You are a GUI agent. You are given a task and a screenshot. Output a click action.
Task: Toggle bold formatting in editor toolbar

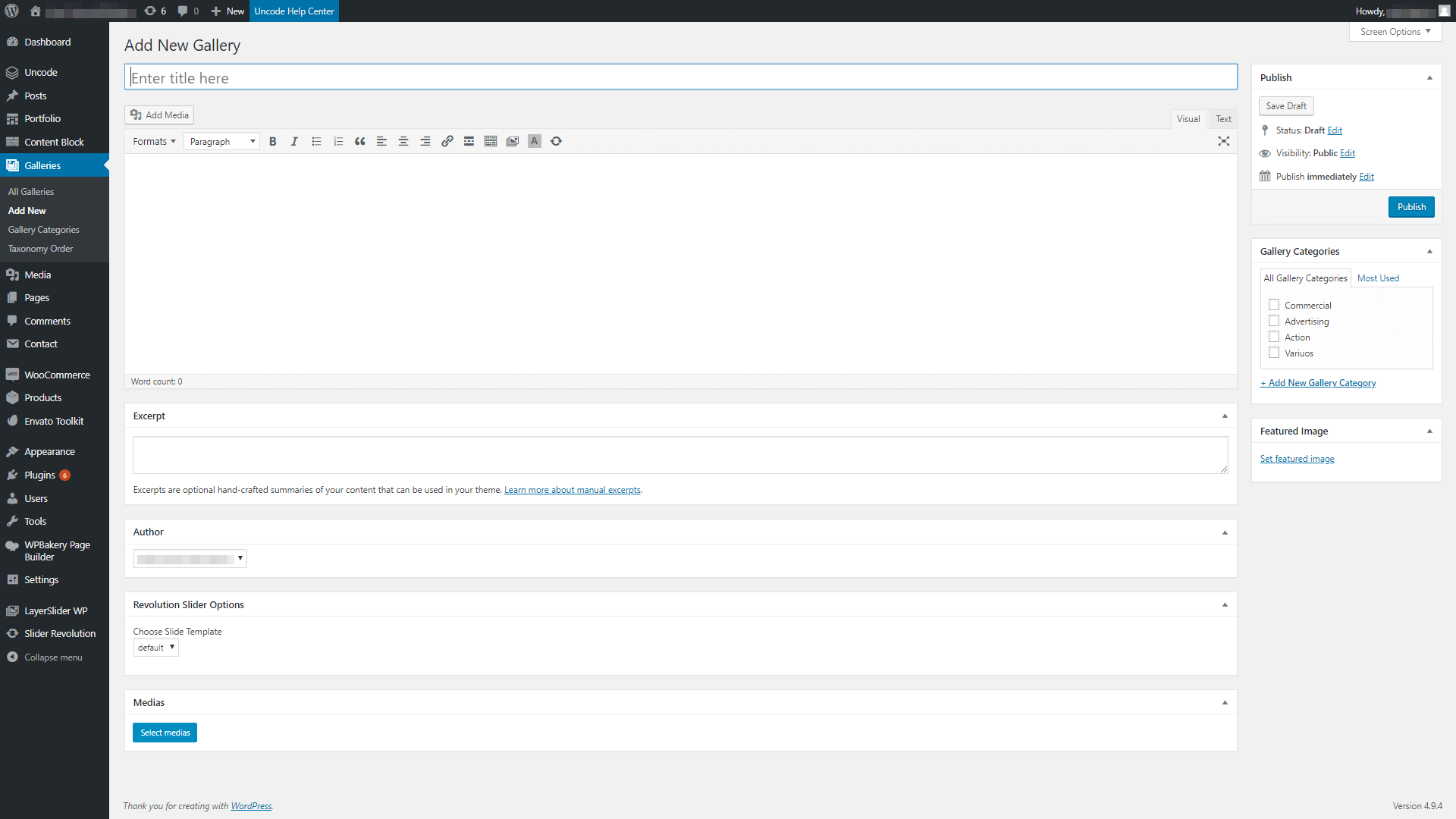[x=273, y=141]
